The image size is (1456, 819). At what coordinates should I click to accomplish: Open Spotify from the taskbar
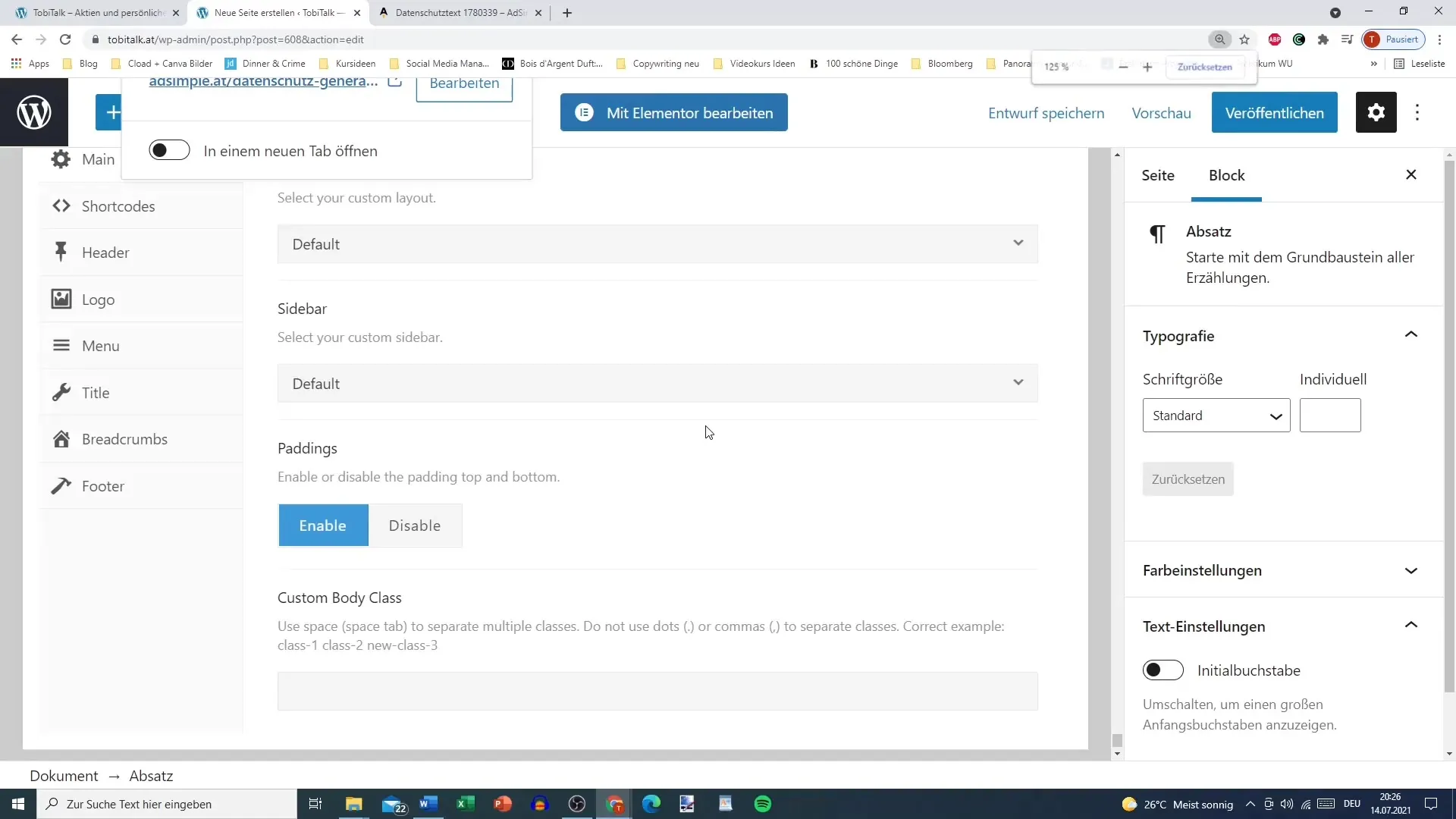(x=763, y=804)
